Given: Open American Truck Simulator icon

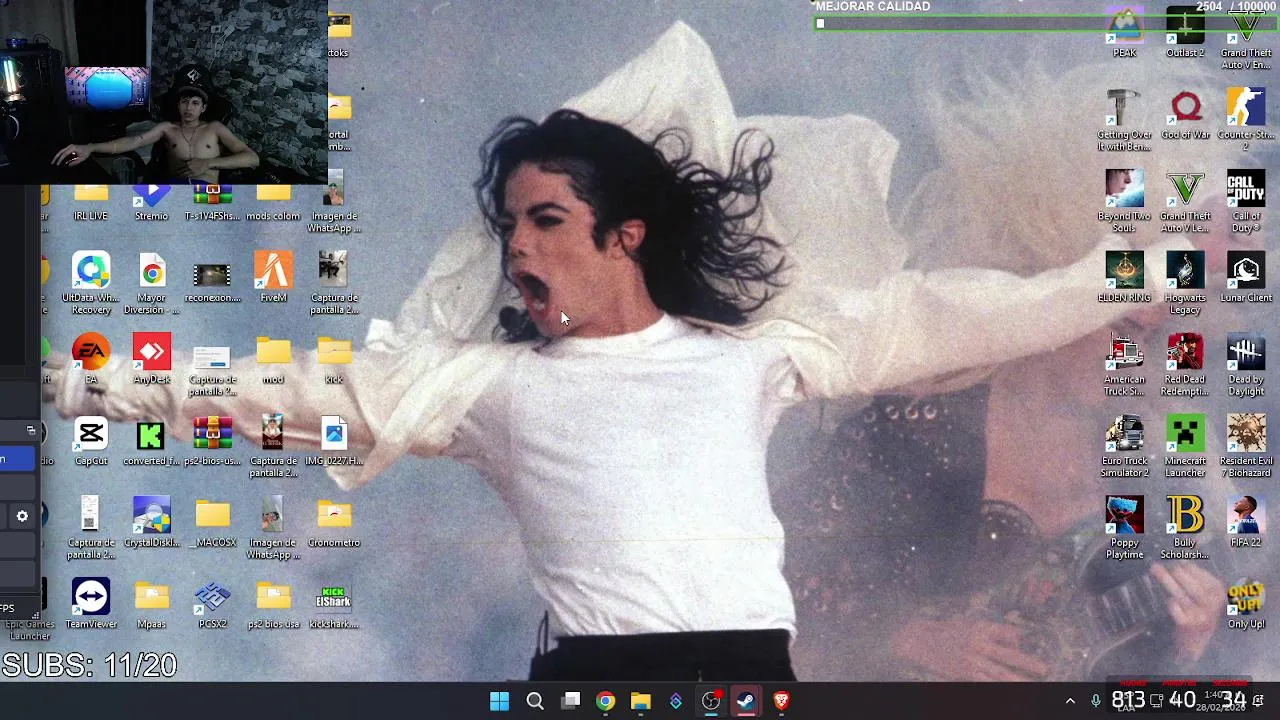Looking at the screenshot, I should click(x=1124, y=364).
